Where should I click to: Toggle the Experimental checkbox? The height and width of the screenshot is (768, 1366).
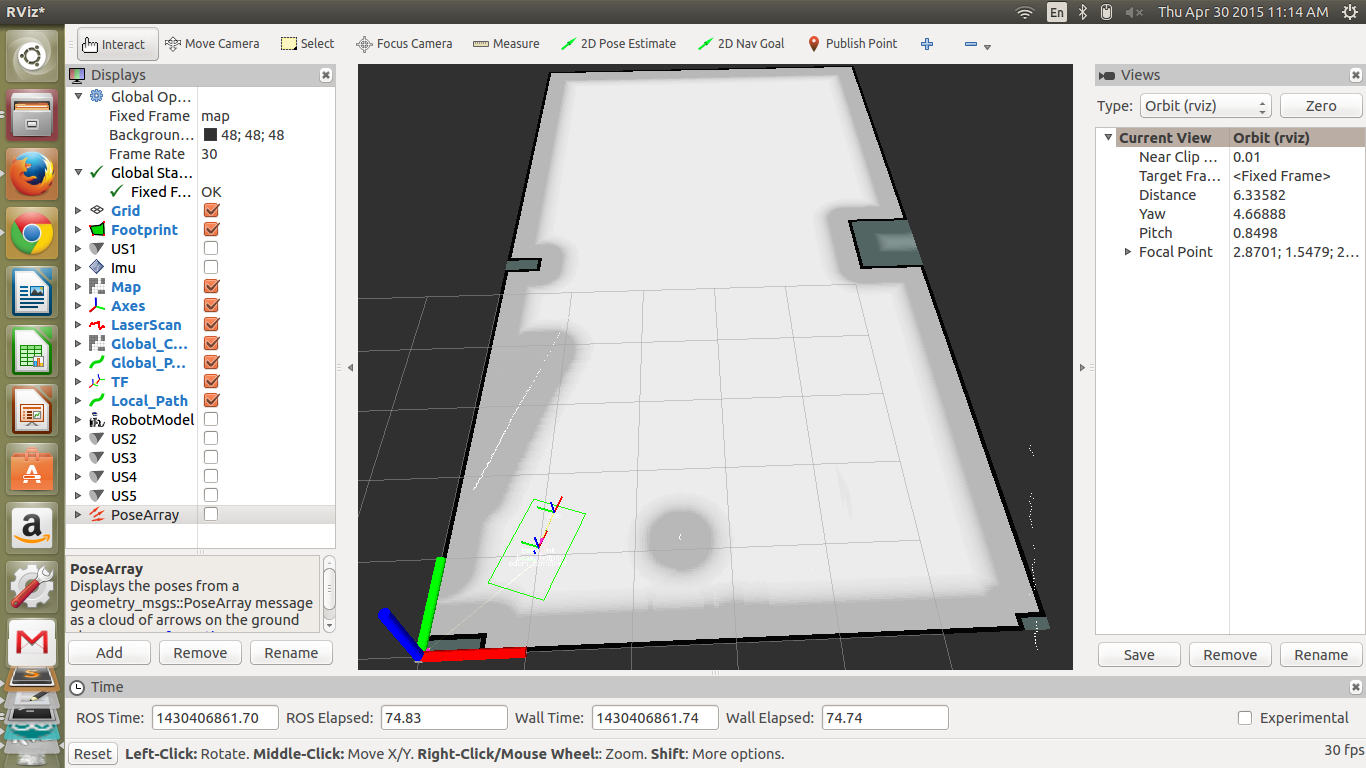pos(1245,718)
